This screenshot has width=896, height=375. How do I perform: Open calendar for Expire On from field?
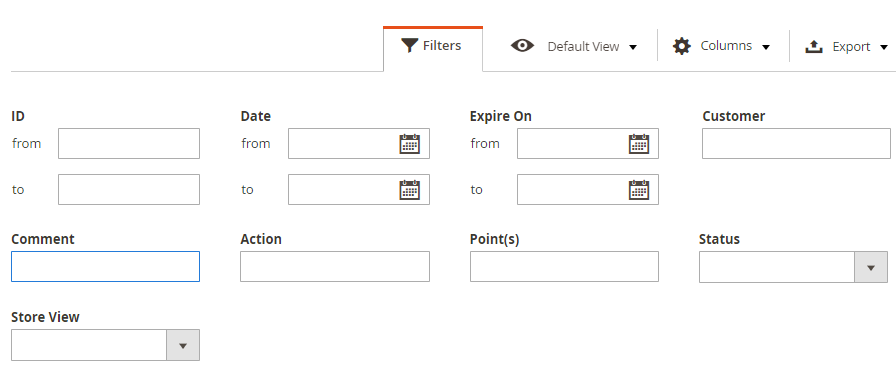click(x=639, y=143)
